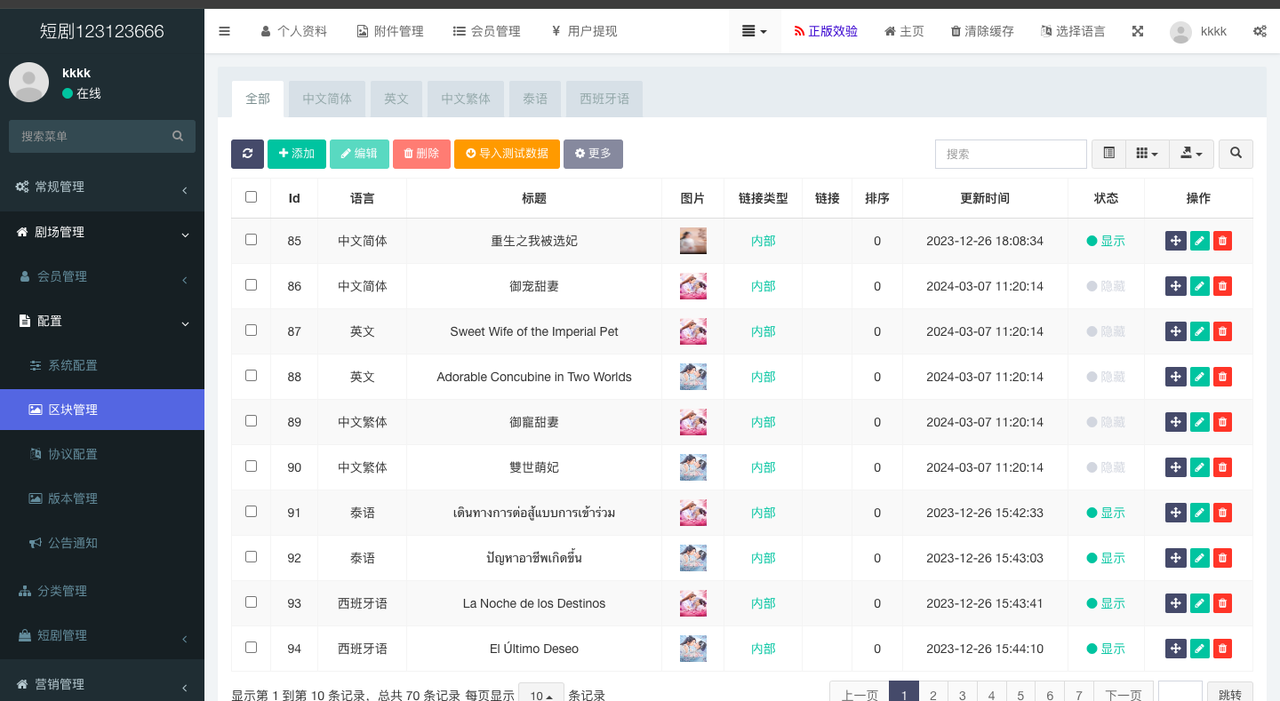Check the select-all checkbox in table header
Image resolution: width=1280 pixels, height=701 pixels.
click(251, 197)
